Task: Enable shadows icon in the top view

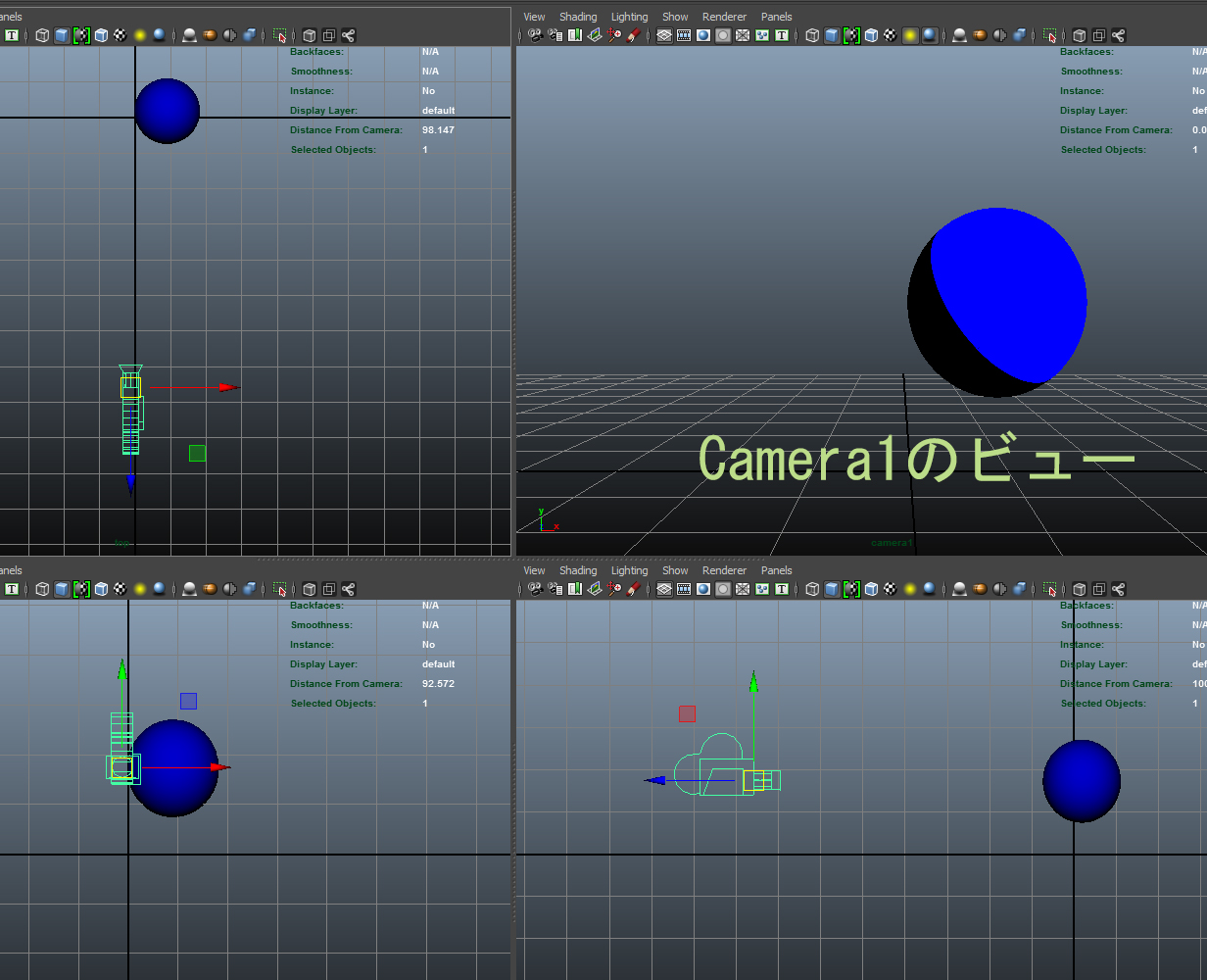Action: pyautogui.click(x=190, y=35)
